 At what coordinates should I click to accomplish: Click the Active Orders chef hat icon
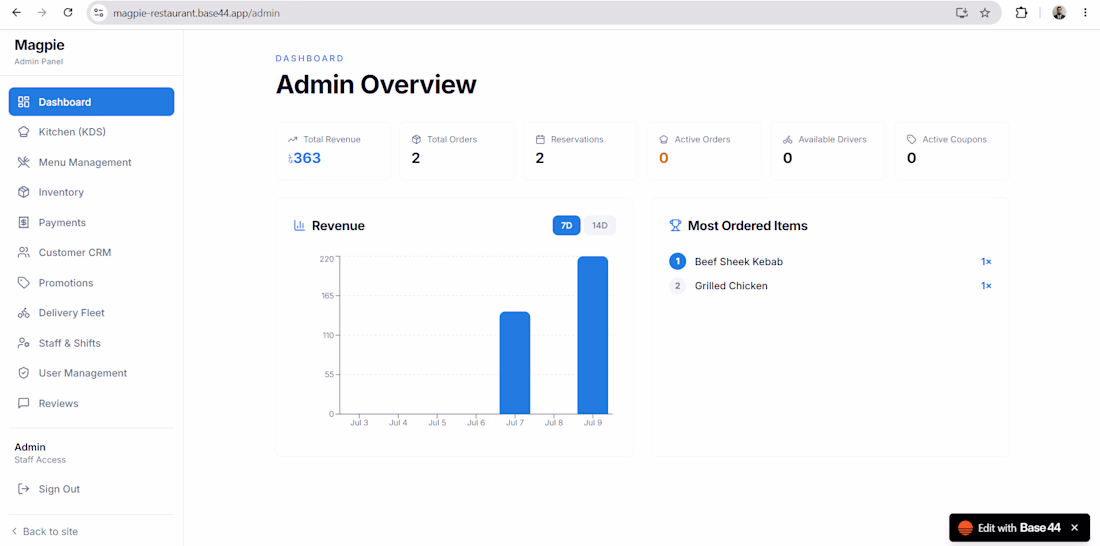click(664, 140)
